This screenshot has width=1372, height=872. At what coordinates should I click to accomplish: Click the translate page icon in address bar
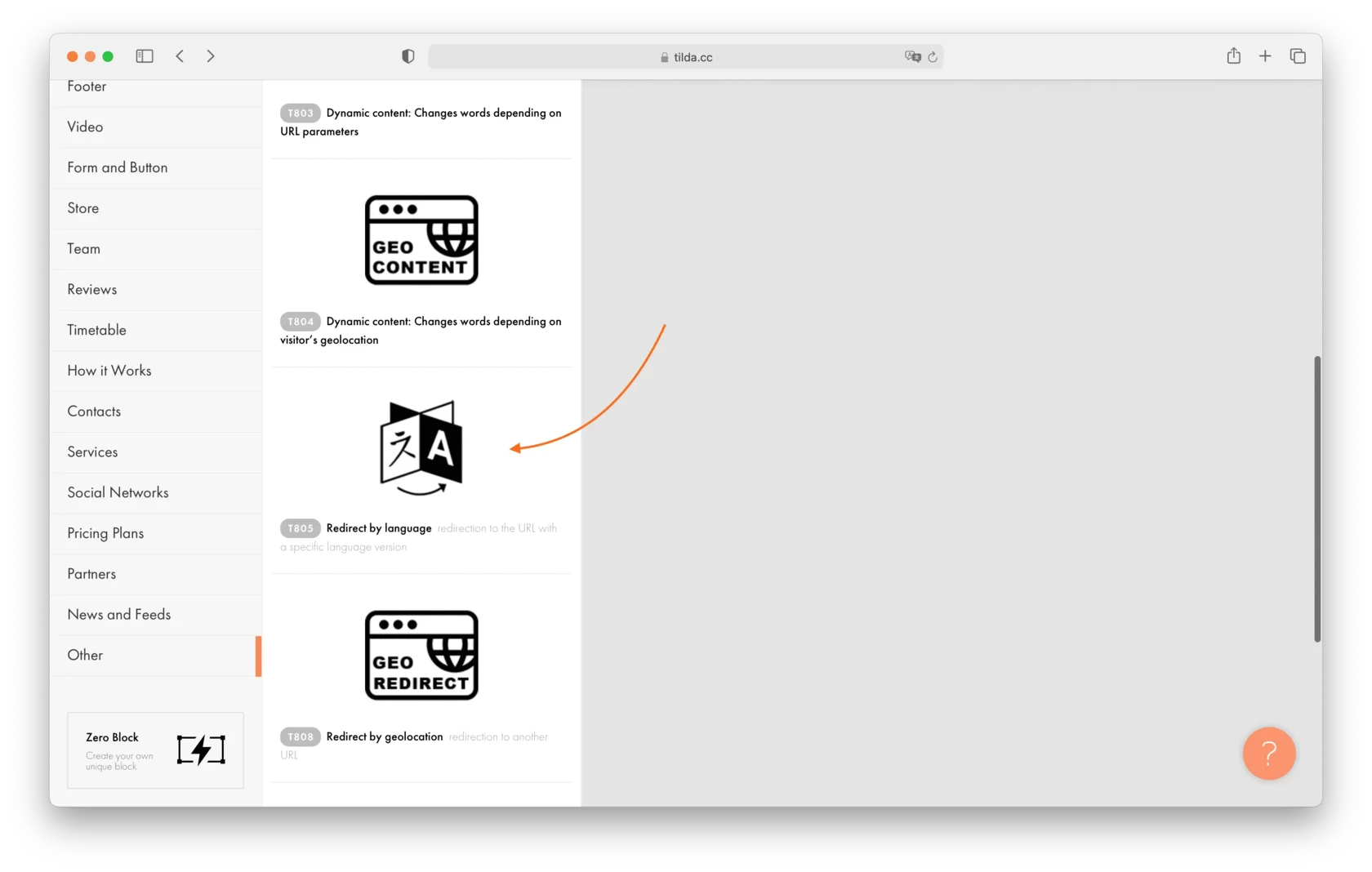(912, 56)
